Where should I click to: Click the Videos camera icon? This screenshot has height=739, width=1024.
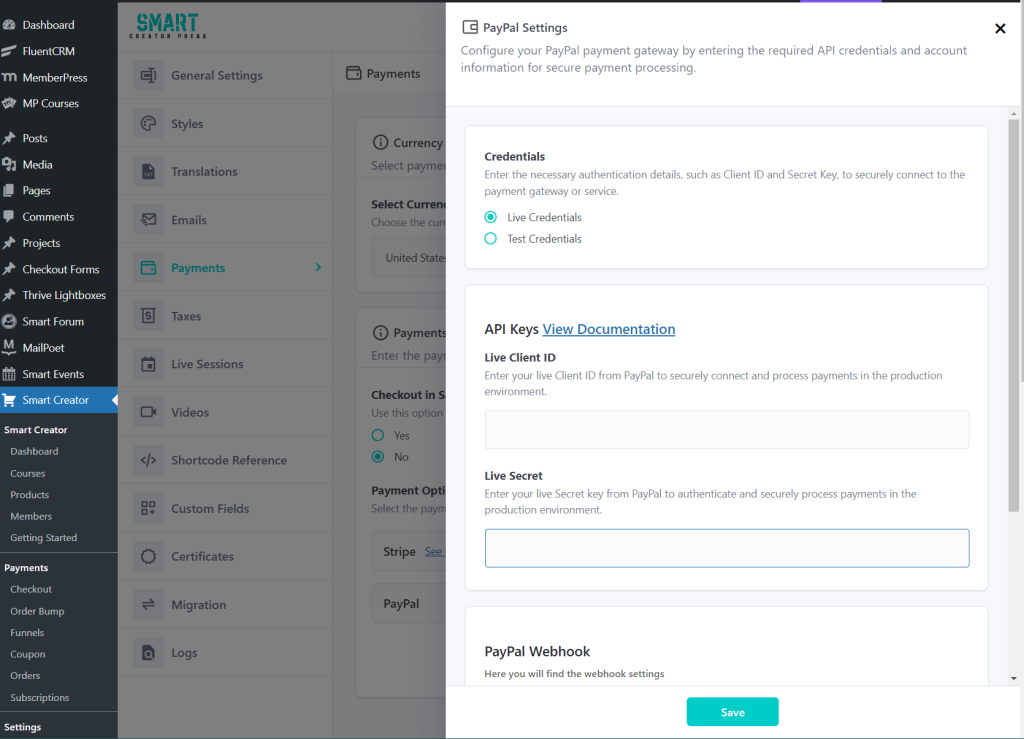149,412
